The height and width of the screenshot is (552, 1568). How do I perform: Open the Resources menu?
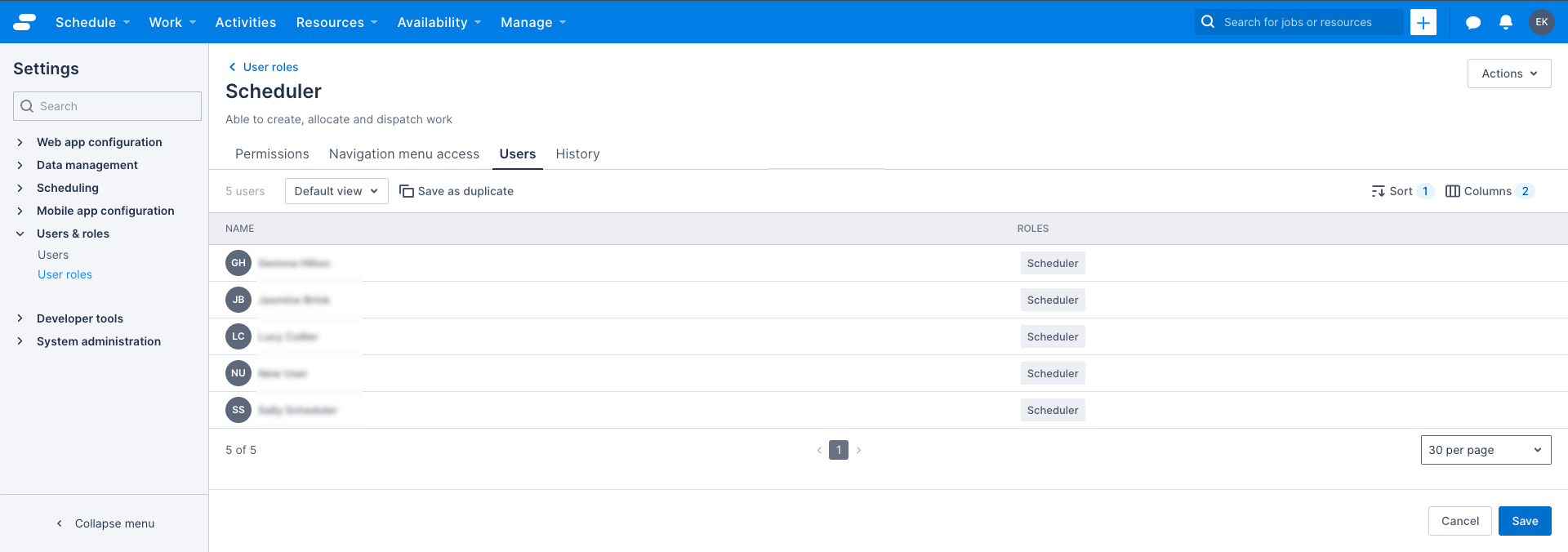336,22
